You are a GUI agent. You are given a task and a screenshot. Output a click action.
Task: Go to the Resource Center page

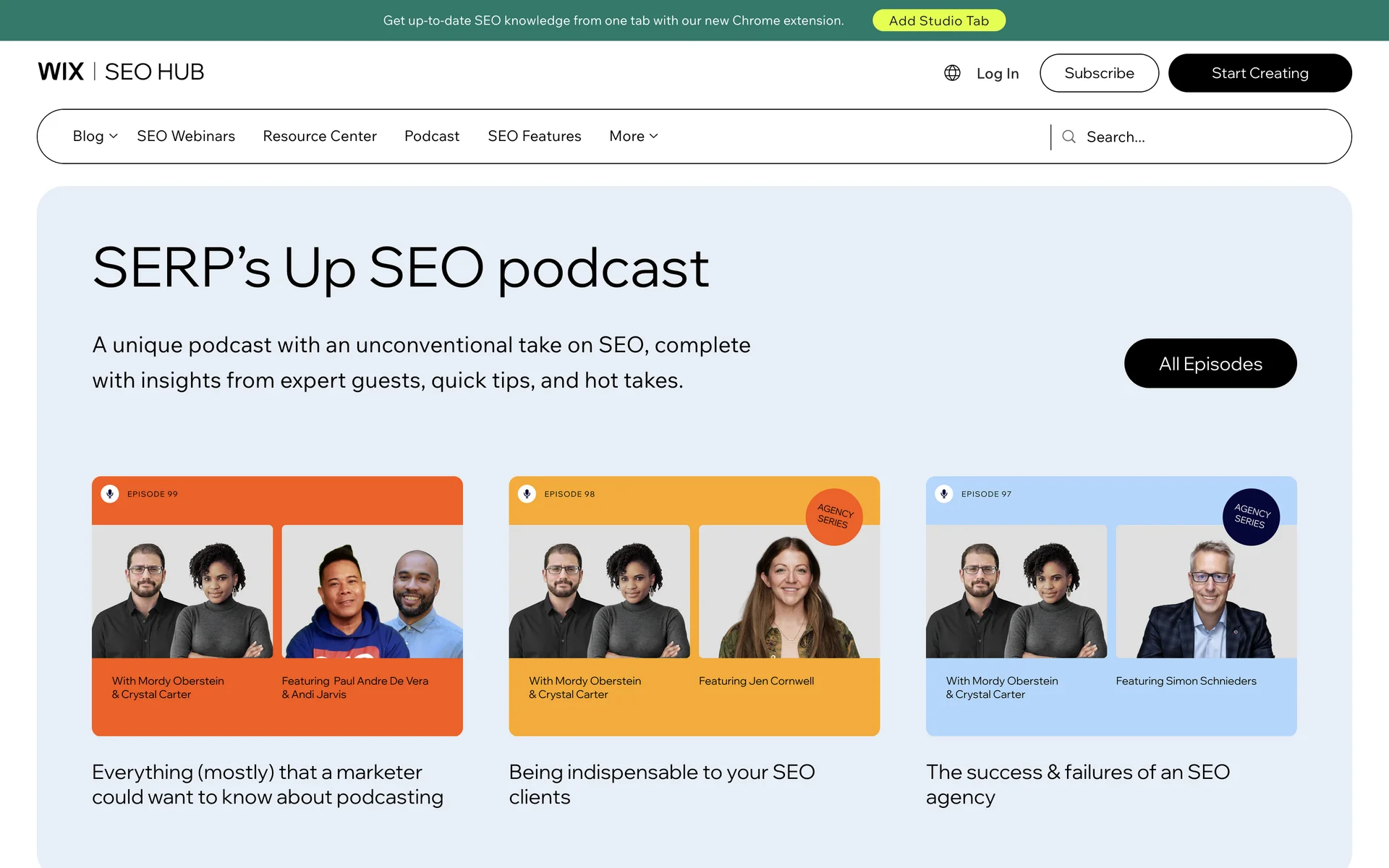[x=319, y=136]
